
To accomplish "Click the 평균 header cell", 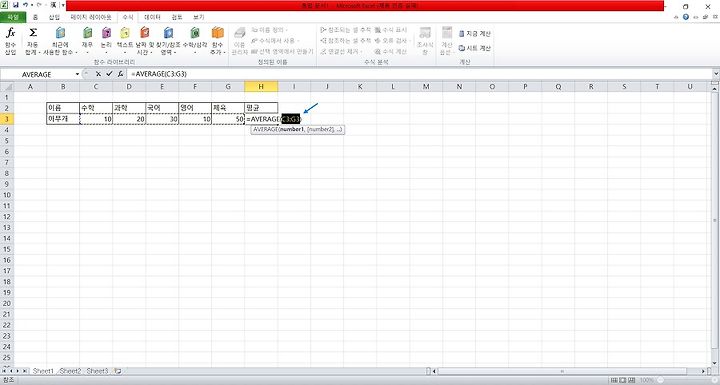I will click(x=261, y=108).
